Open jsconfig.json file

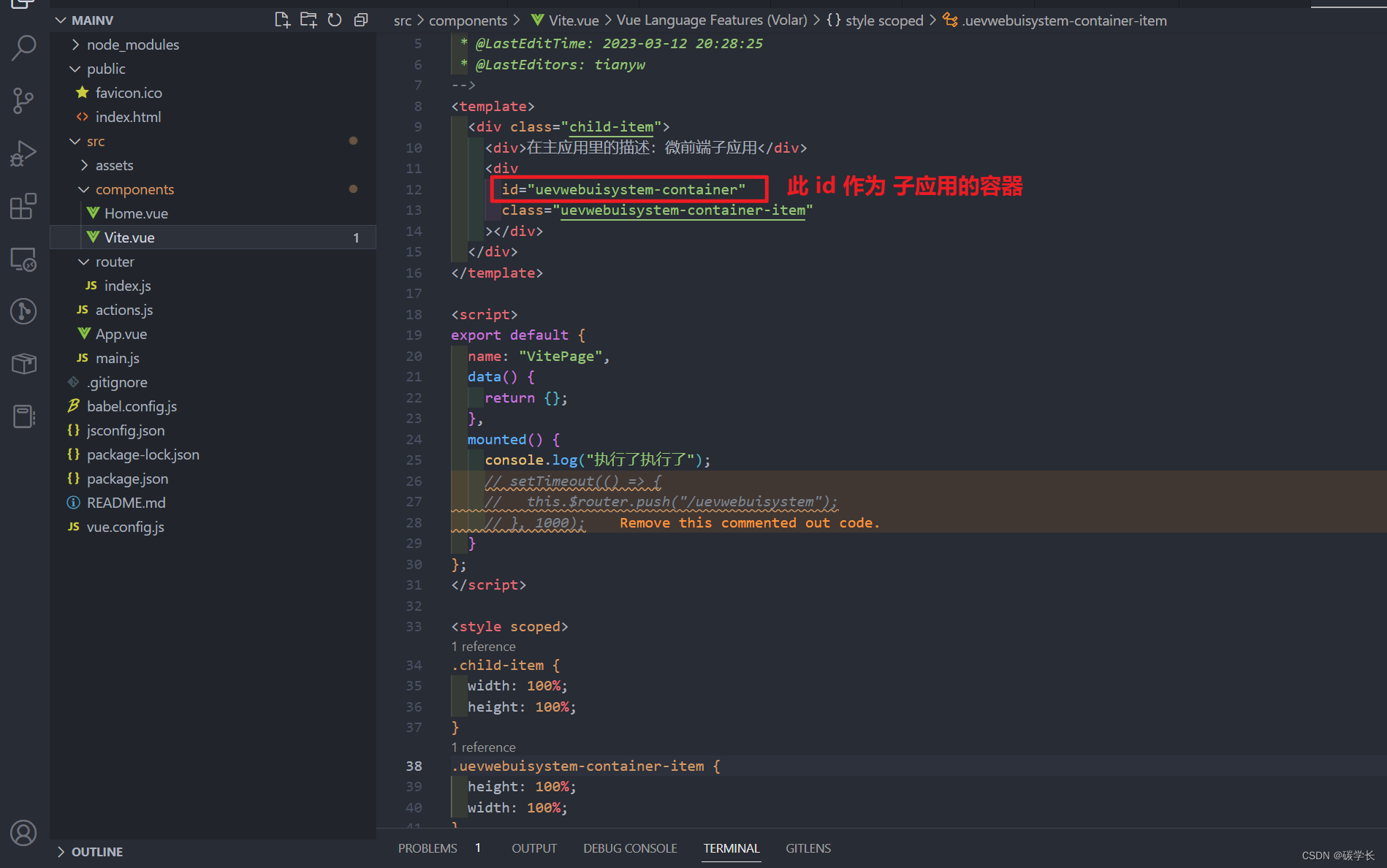tap(213, 430)
